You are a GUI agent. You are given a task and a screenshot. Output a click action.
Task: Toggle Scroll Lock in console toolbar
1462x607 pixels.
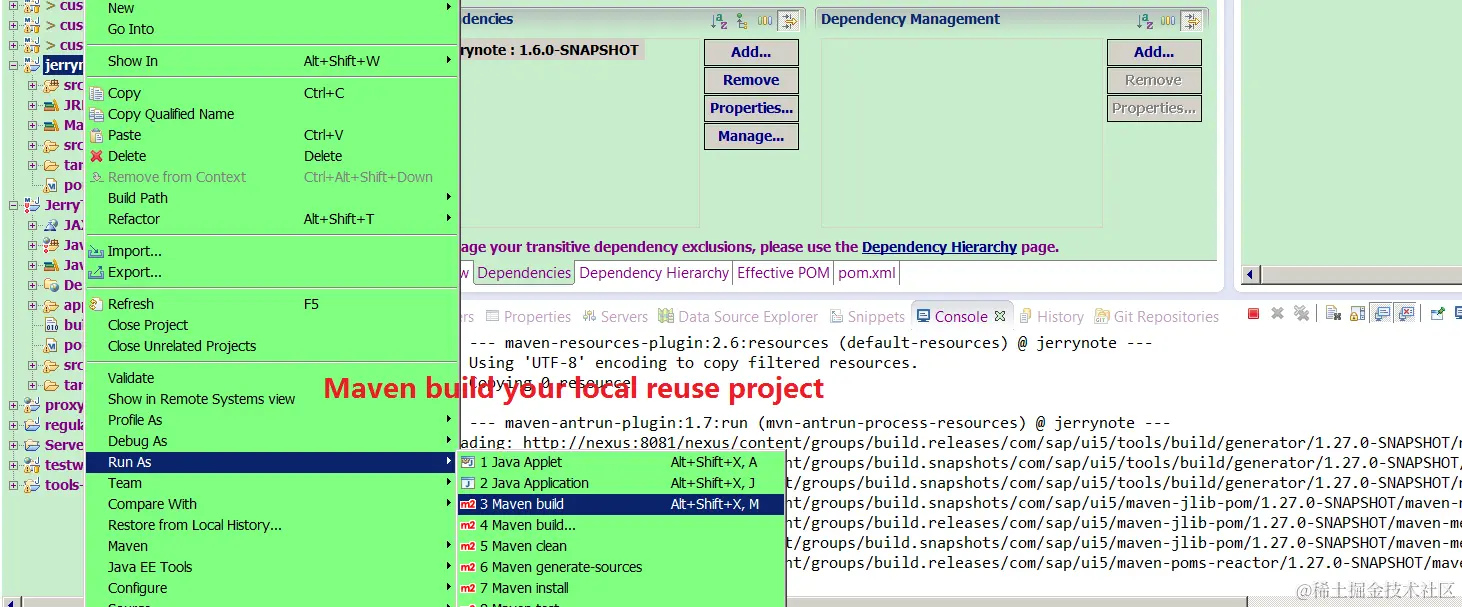(1357, 314)
